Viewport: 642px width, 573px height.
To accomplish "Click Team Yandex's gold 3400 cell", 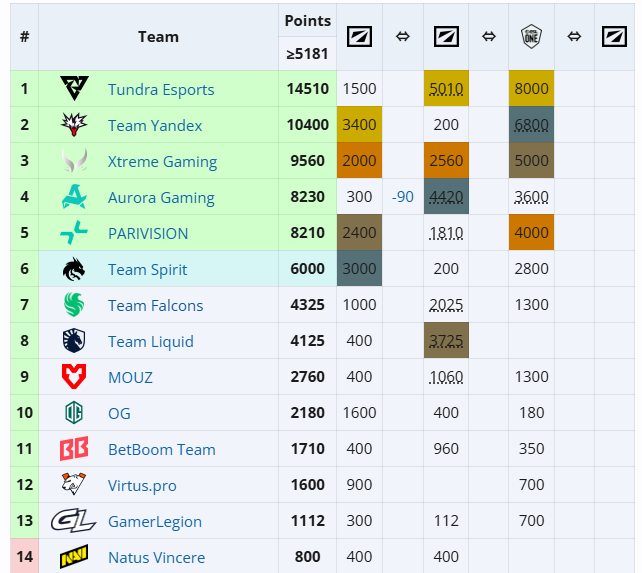I will click(x=359, y=125).
